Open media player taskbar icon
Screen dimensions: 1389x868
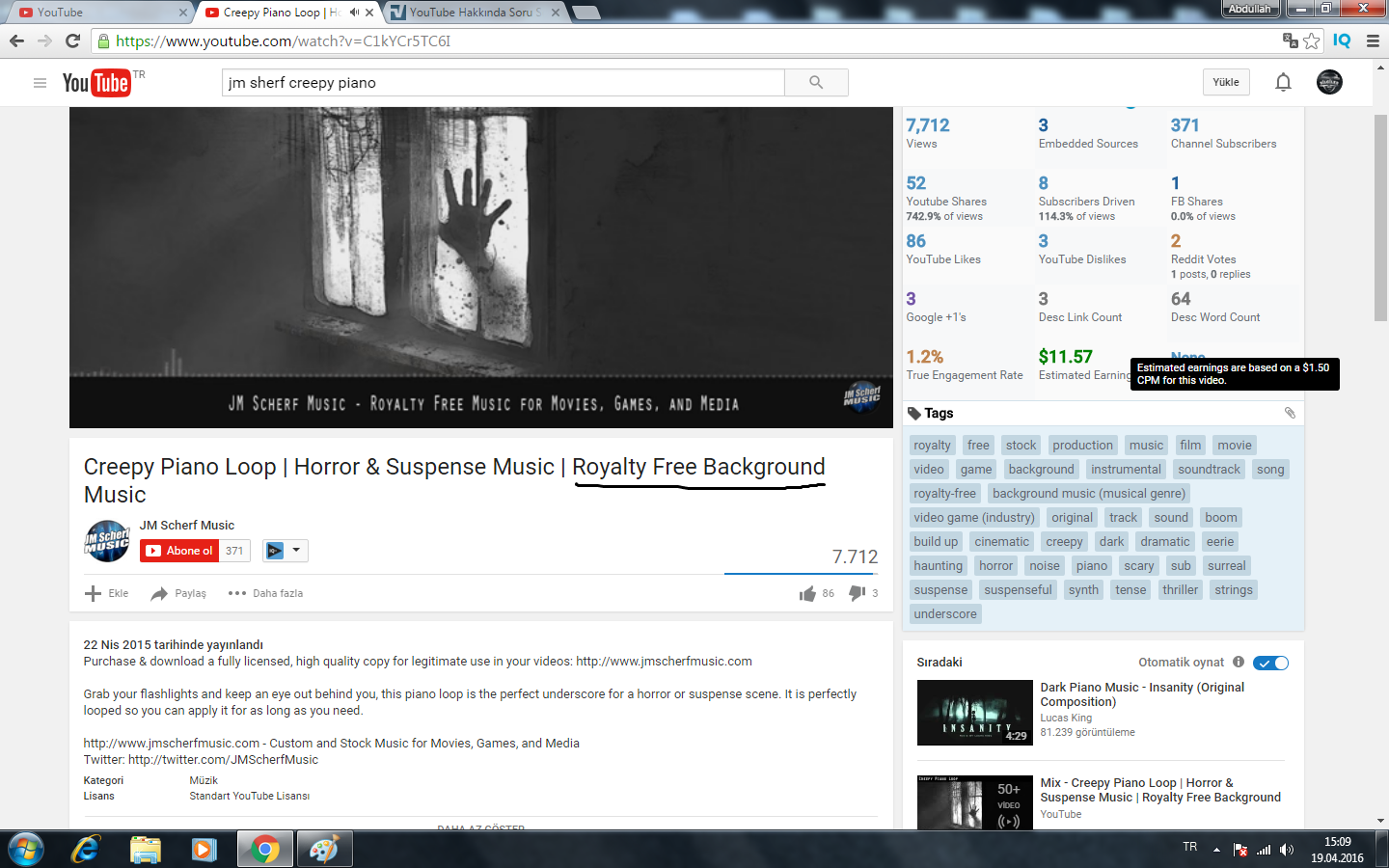click(204, 849)
